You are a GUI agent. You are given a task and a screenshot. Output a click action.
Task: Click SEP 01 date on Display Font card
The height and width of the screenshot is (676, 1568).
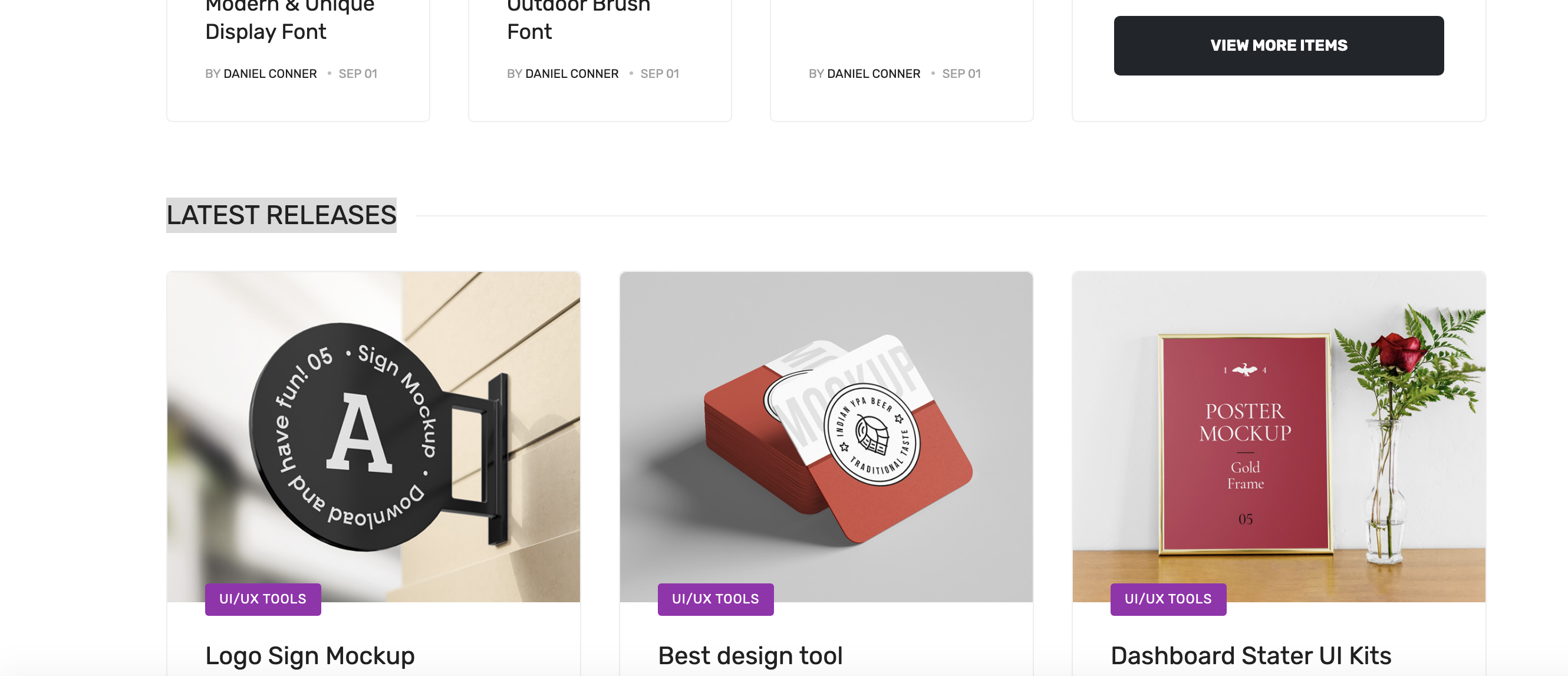(358, 74)
